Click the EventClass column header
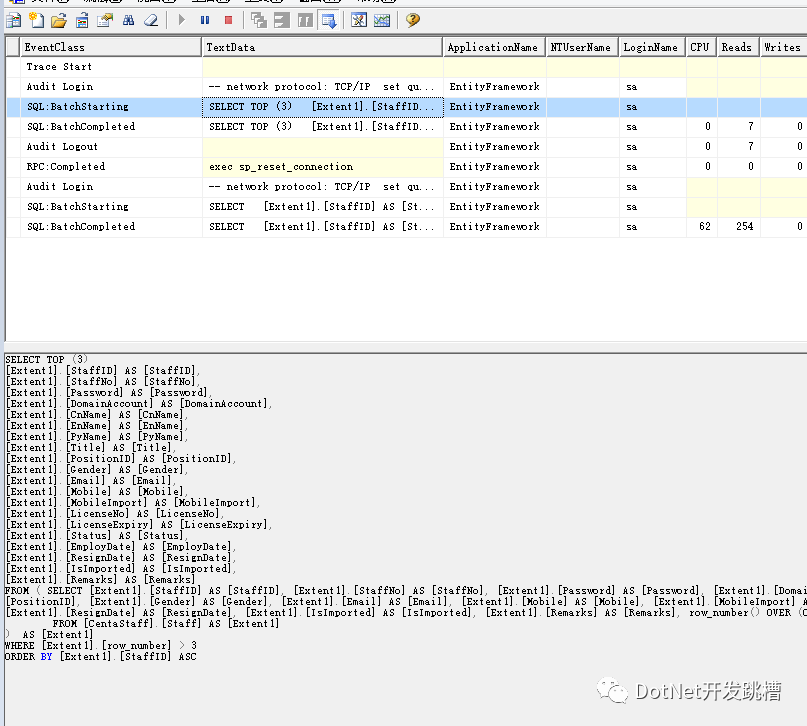 111,47
